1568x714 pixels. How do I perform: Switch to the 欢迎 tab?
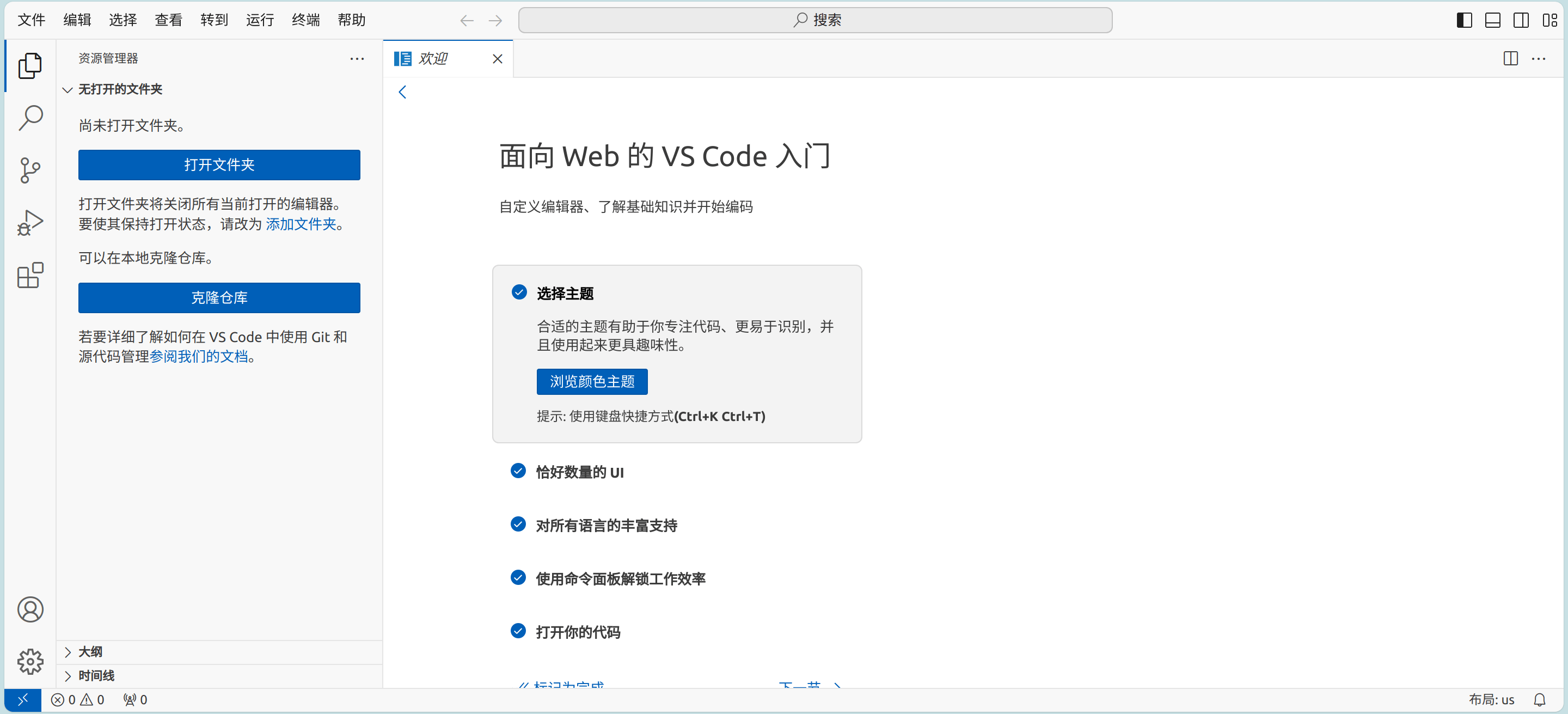coord(448,58)
